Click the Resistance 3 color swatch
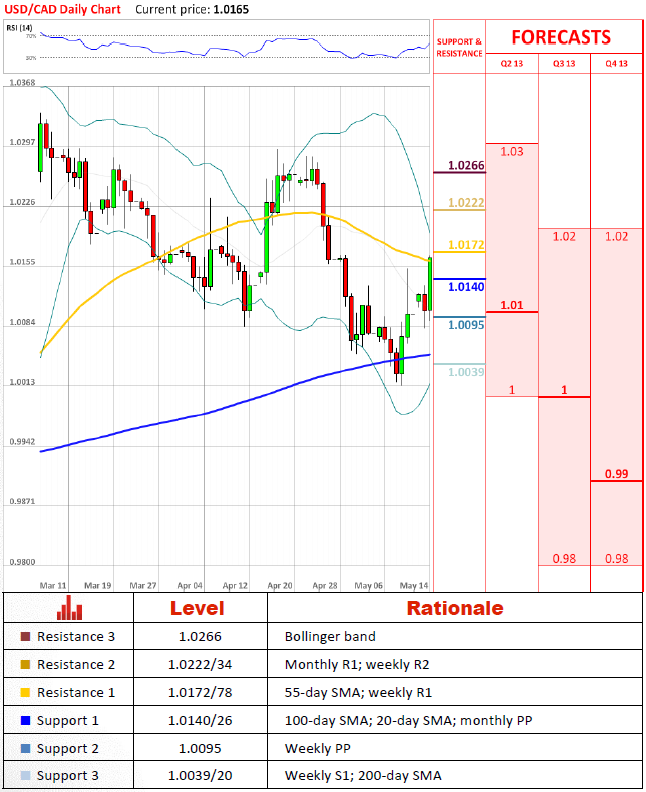This screenshot has width=646, height=792. [25, 636]
